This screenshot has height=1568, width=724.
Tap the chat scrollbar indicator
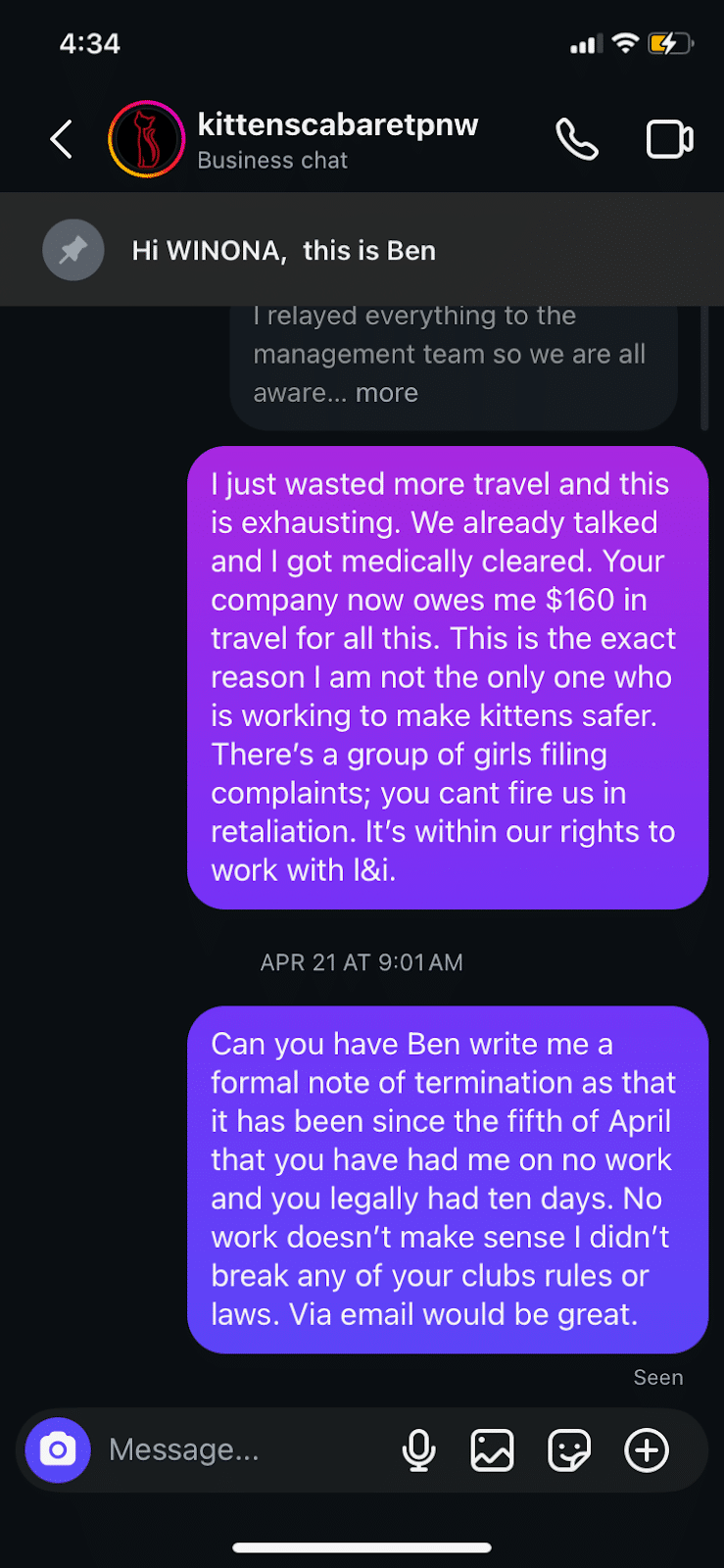click(704, 367)
